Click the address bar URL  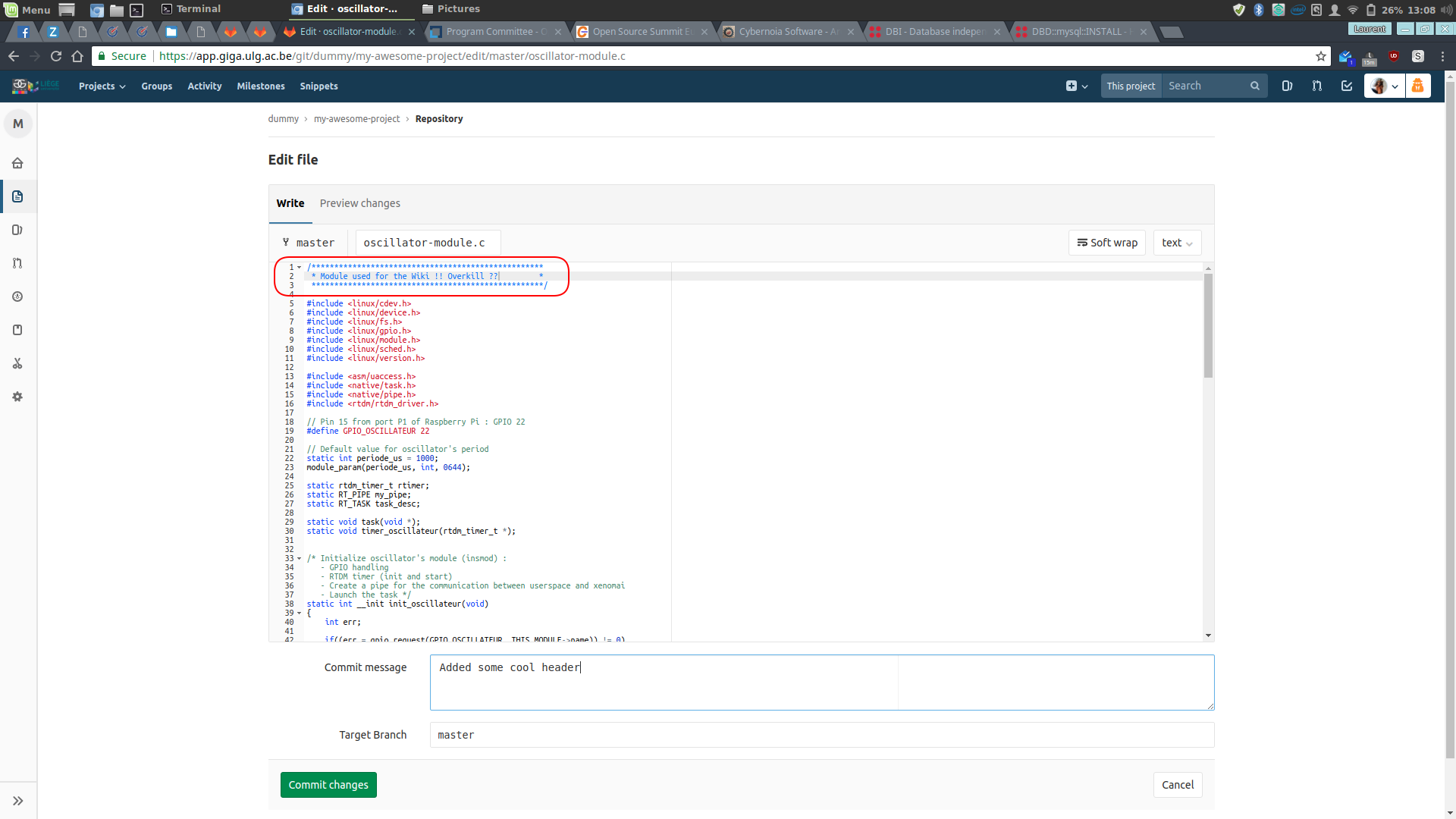[392, 56]
